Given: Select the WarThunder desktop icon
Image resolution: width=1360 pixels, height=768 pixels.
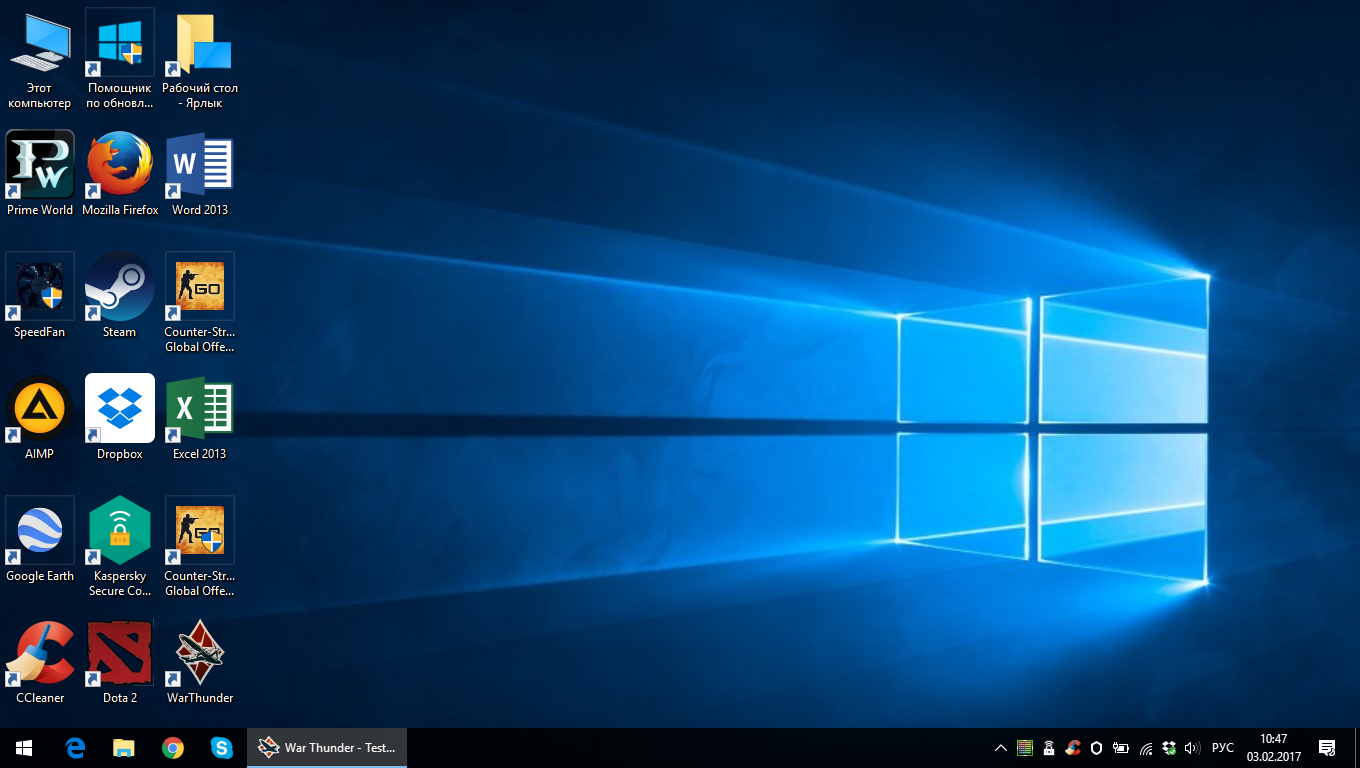Looking at the screenshot, I should click(200, 653).
